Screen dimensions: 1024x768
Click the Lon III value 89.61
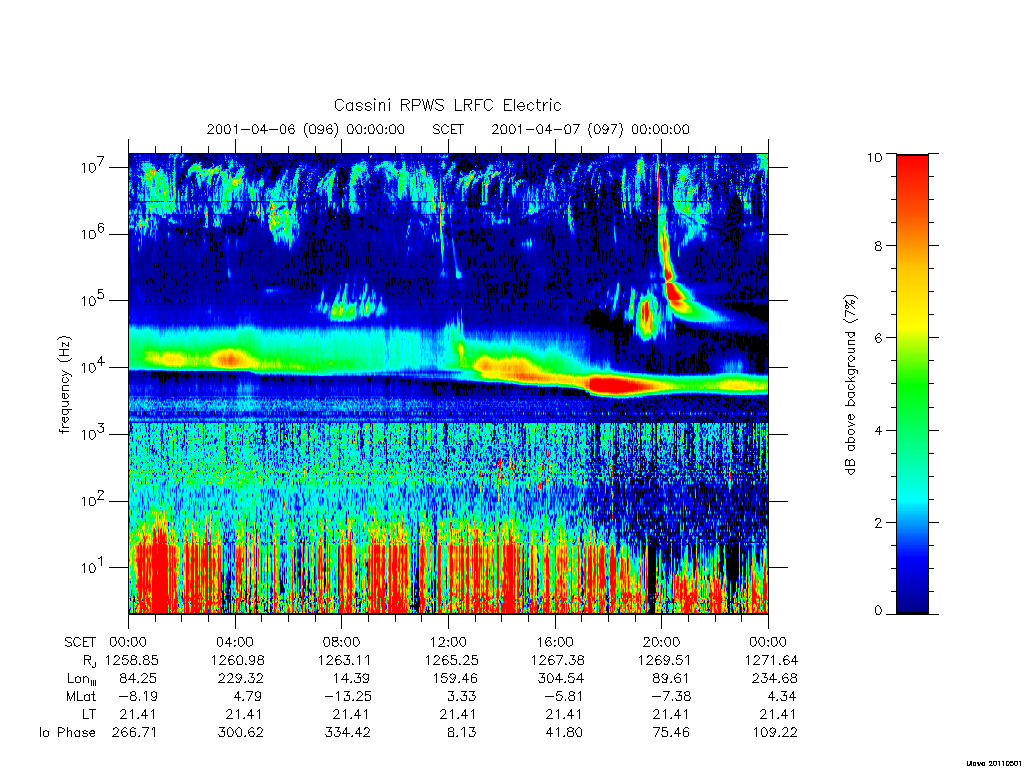[x=671, y=679]
